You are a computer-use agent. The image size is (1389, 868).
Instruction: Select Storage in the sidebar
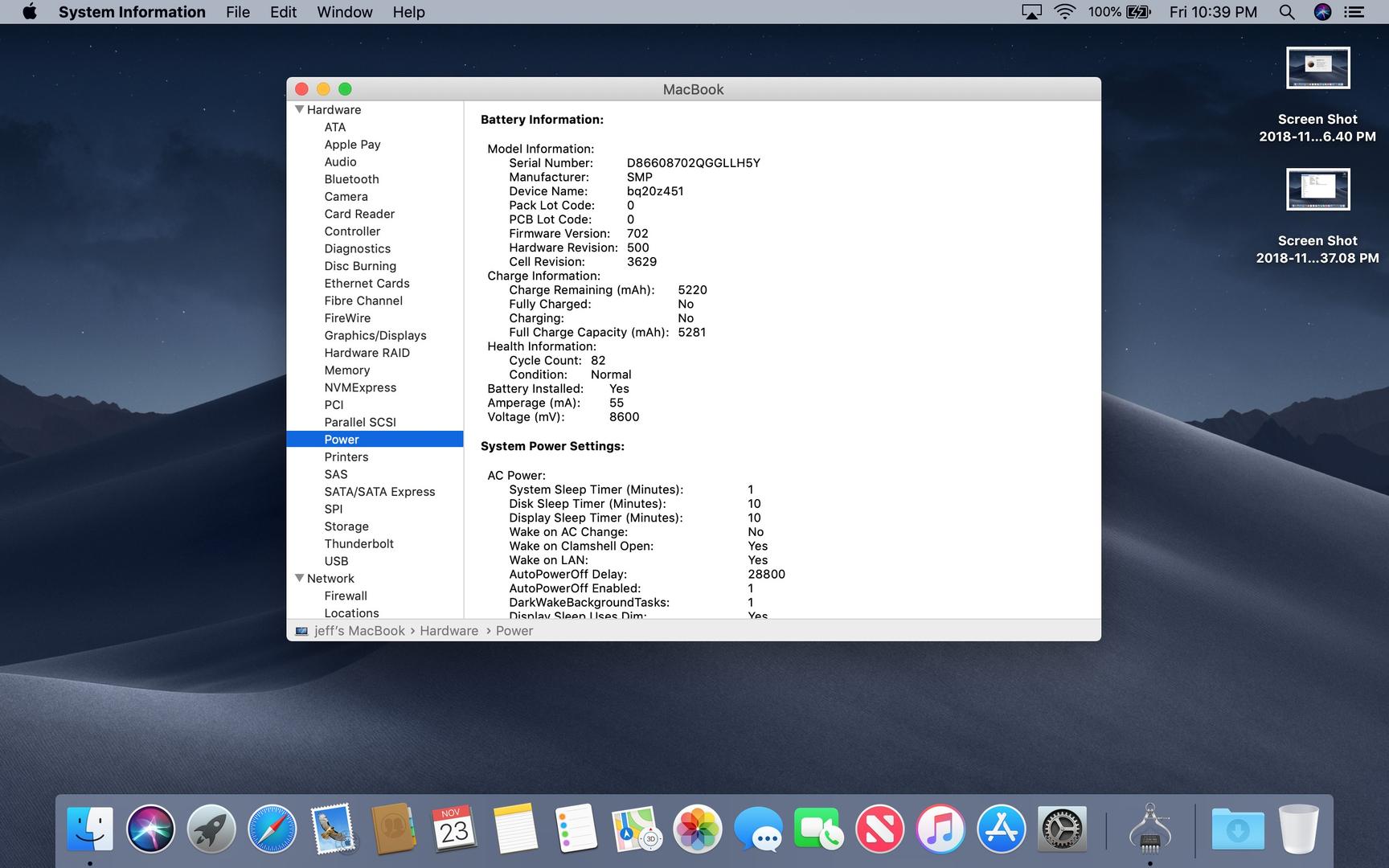(x=346, y=526)
